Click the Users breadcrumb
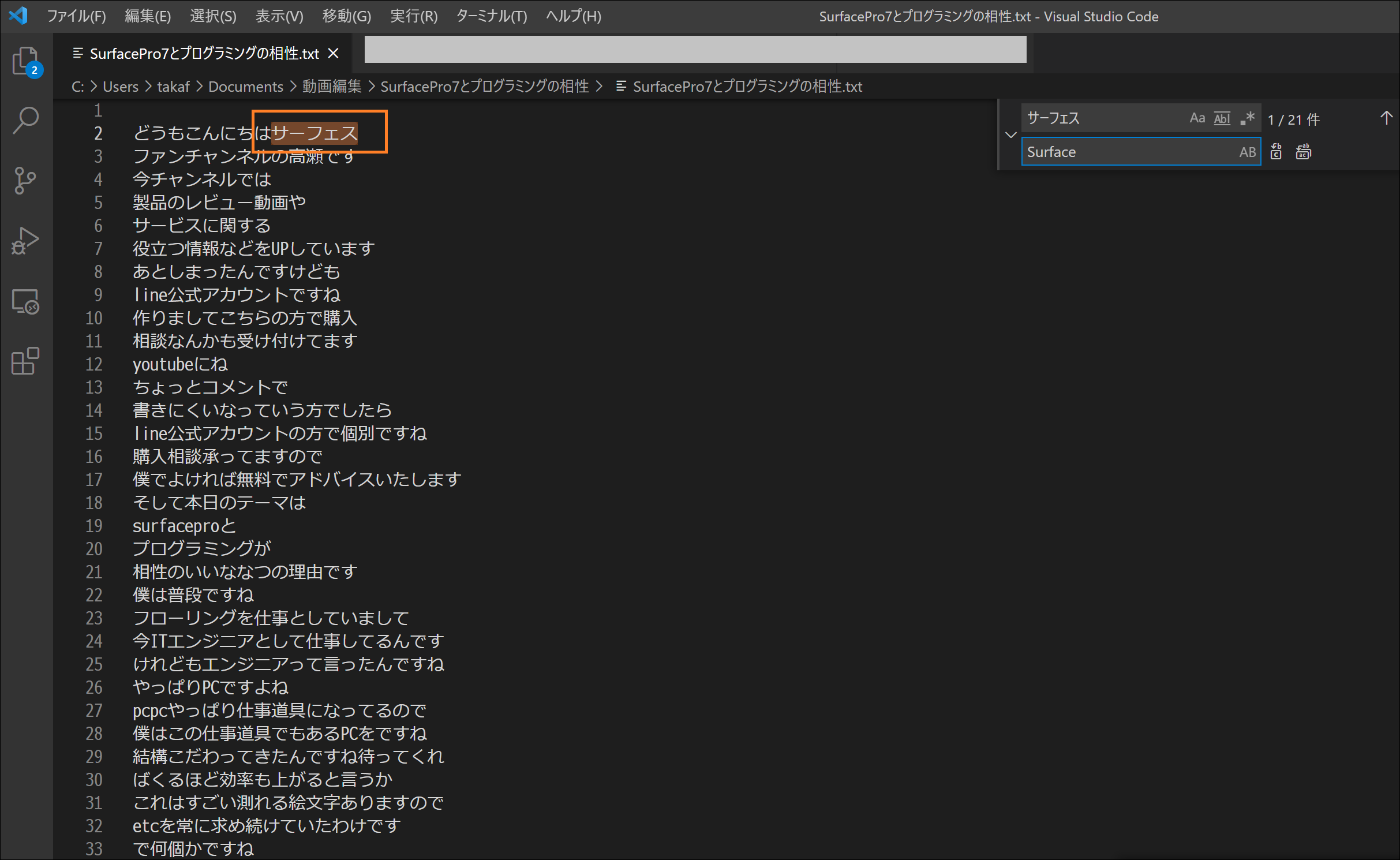This screenshot has width=1400, height=860. 121,87
